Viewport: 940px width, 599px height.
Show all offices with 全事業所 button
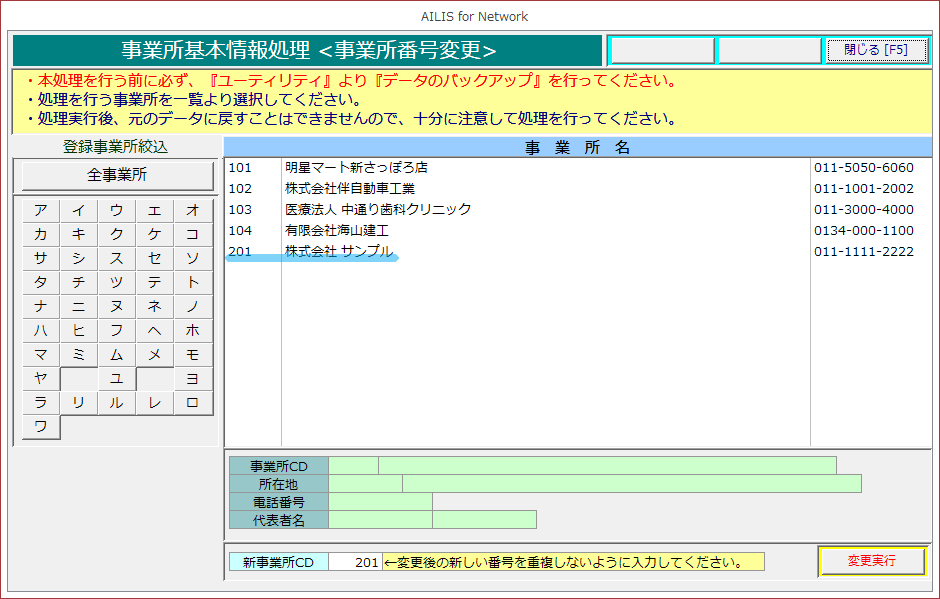click(x=117, y=175)
